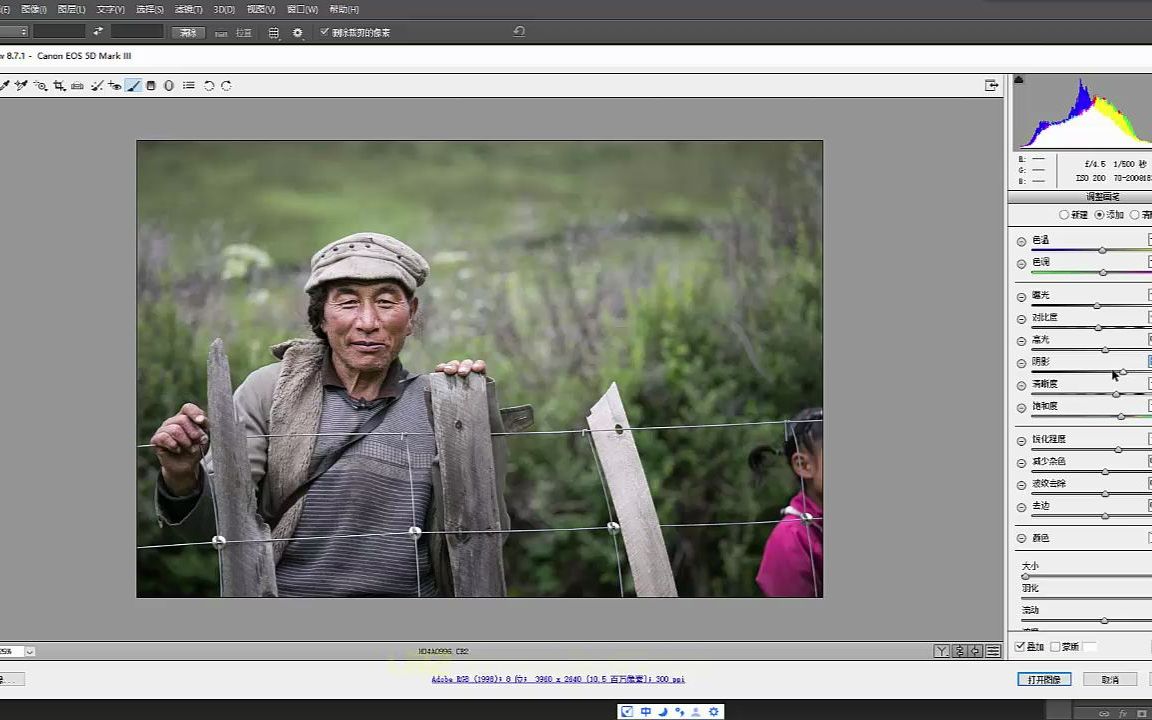Select the Spot Removal tool

pyautogui.click(x=98, y=85)
